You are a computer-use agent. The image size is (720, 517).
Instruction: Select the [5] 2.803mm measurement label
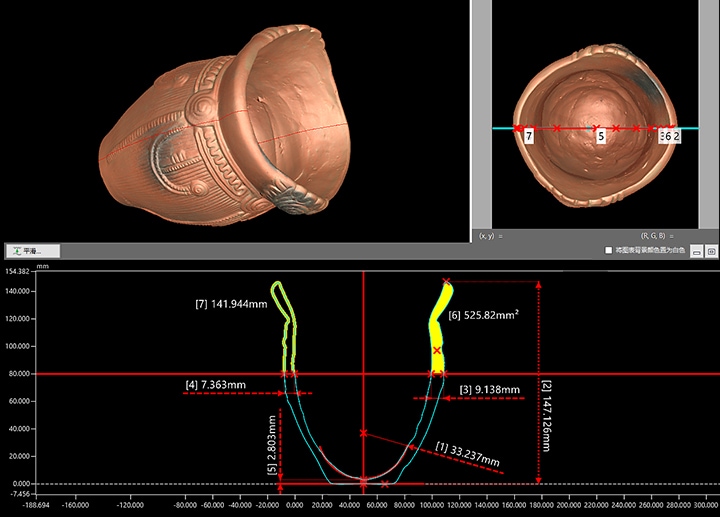click(272, 440)
